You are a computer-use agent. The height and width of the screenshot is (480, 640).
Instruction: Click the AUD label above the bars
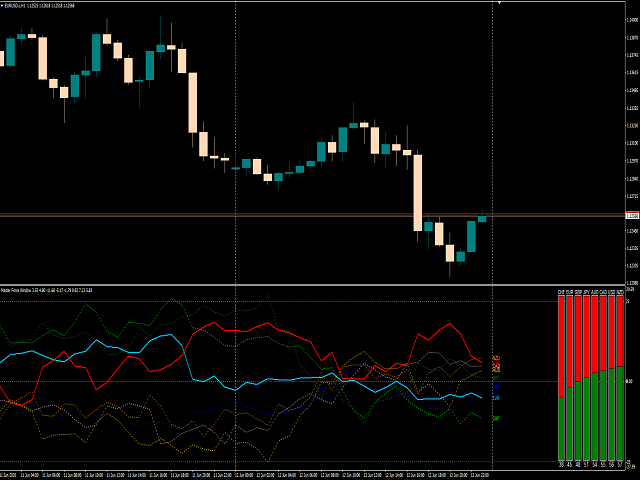click(x=595, y=292)
